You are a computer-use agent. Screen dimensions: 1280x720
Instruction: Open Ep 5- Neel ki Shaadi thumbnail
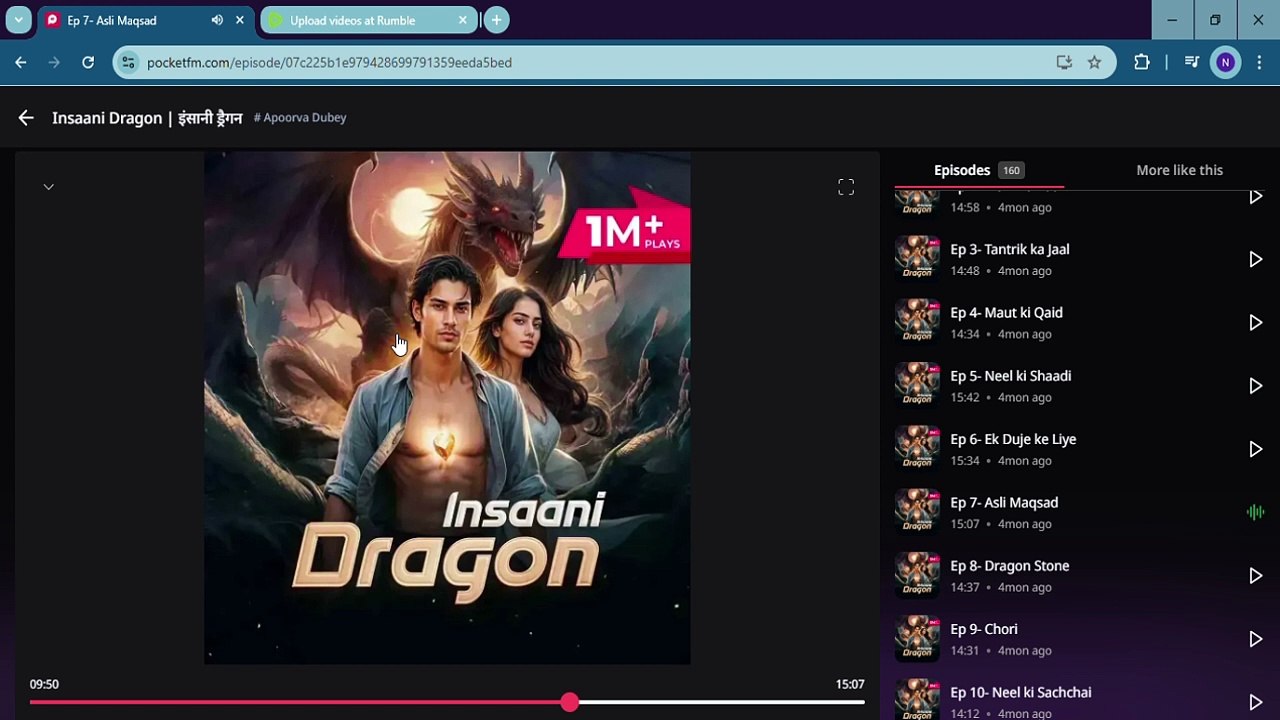click(x=917, y=385)
